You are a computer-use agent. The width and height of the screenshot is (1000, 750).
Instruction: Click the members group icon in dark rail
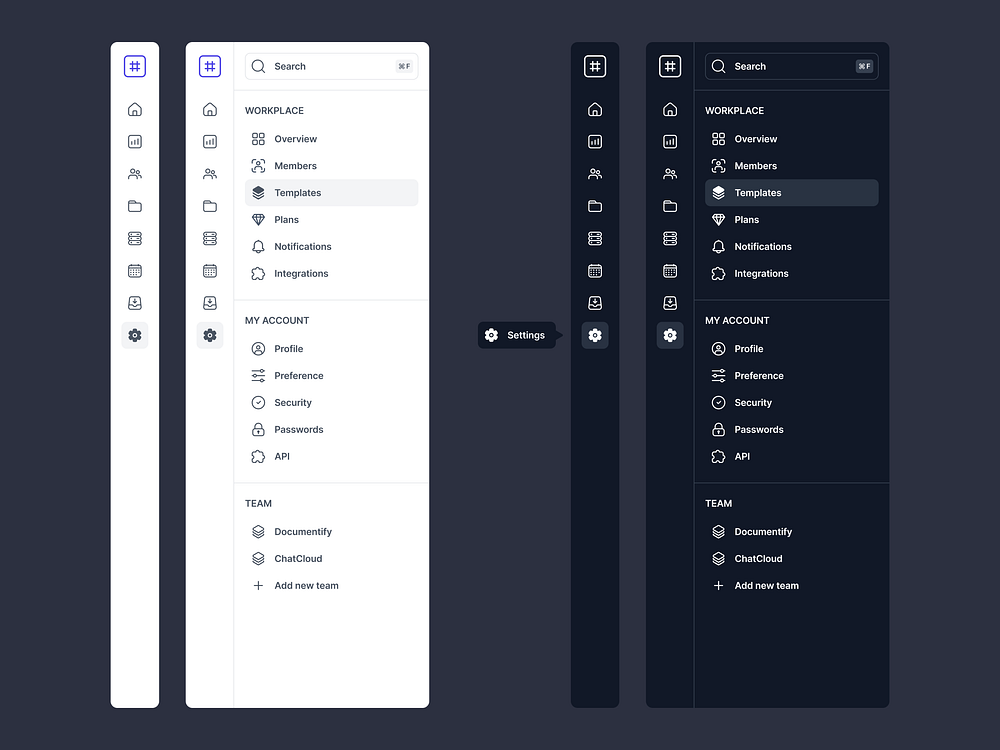pyautogui.click(x=595, y=173)
